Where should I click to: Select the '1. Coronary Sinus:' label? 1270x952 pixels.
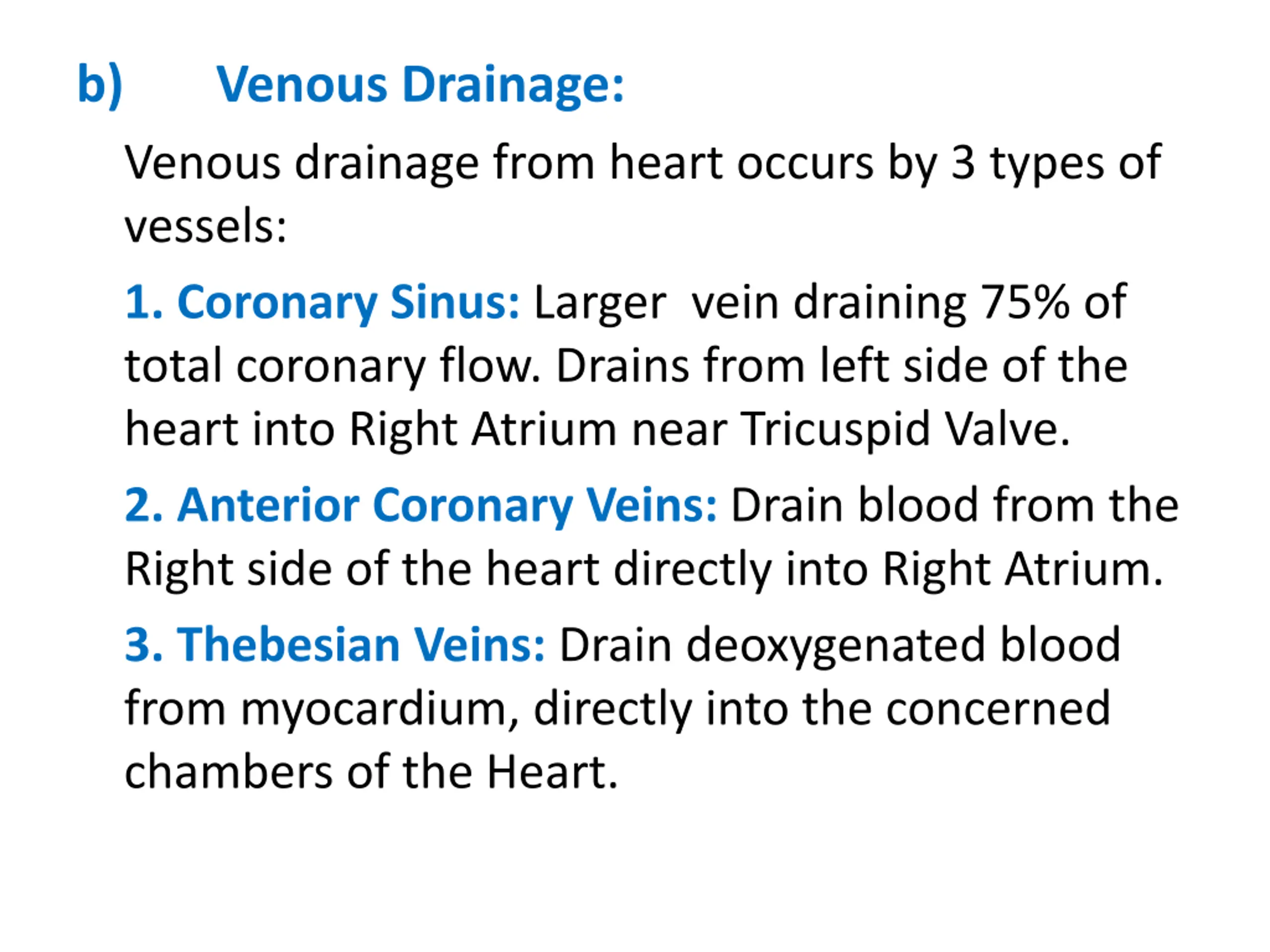click(x=322, y=303)
